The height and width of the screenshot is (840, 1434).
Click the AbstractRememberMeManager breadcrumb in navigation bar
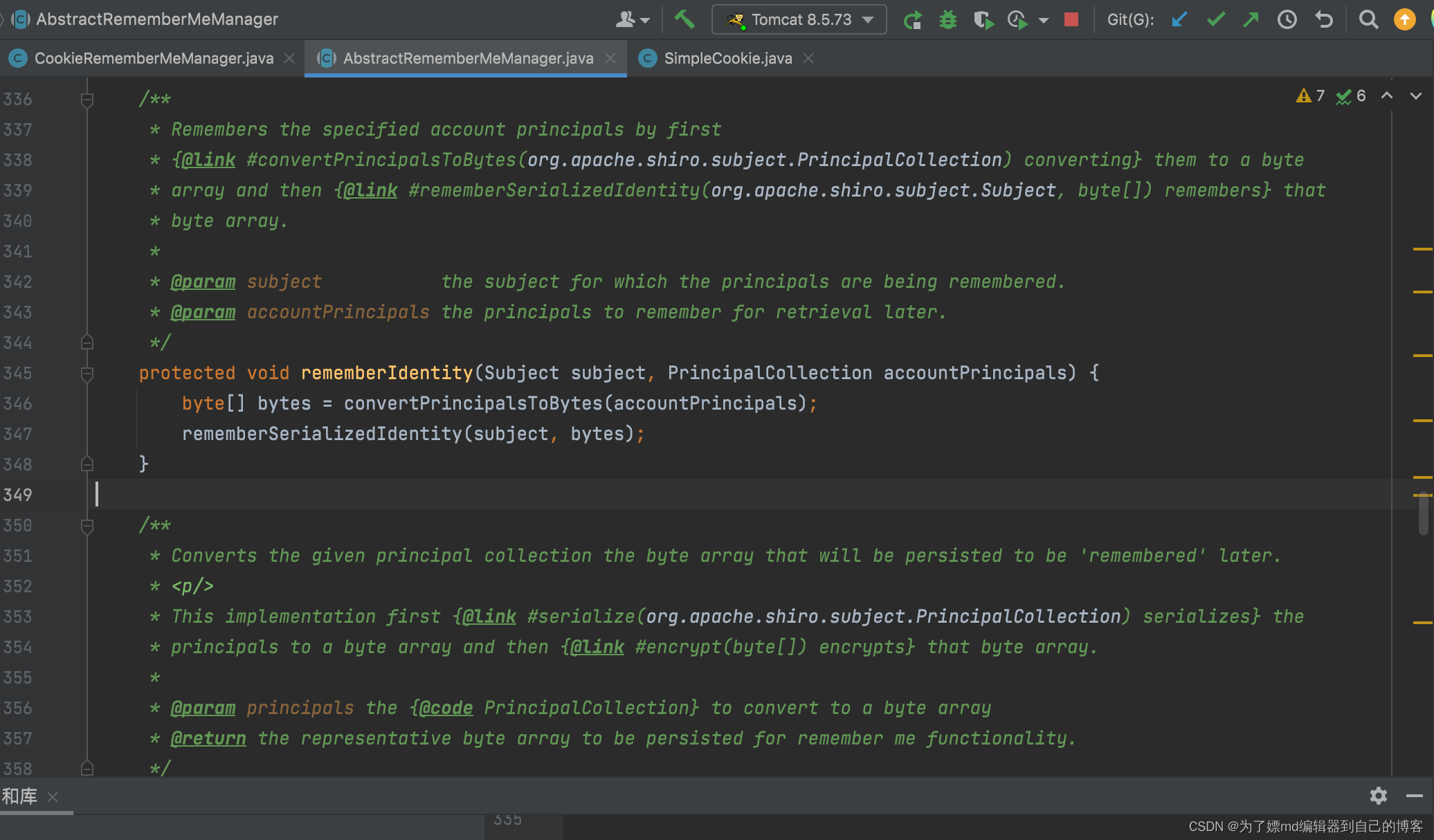(x=157, y=19)
